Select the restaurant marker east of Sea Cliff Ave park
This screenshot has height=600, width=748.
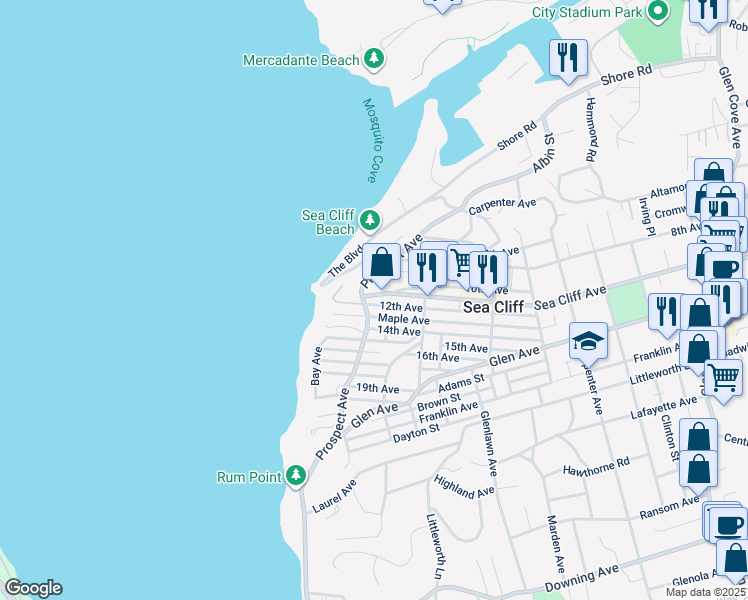(665, 313)
